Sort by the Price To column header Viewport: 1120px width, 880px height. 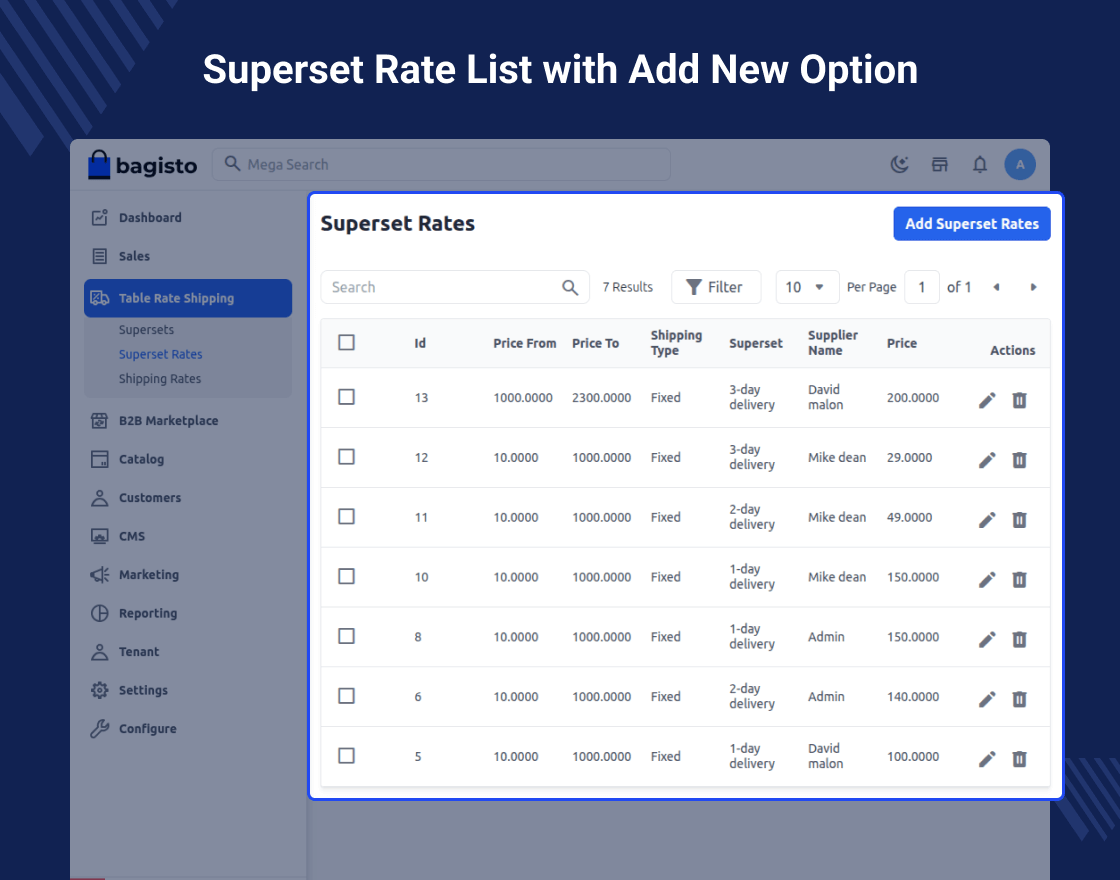click(595, 344)
